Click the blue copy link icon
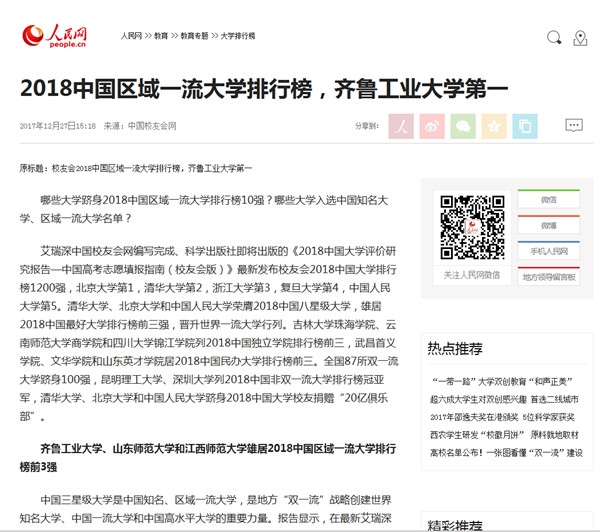The height and width of the screenshot is (532, 600). 524,126
